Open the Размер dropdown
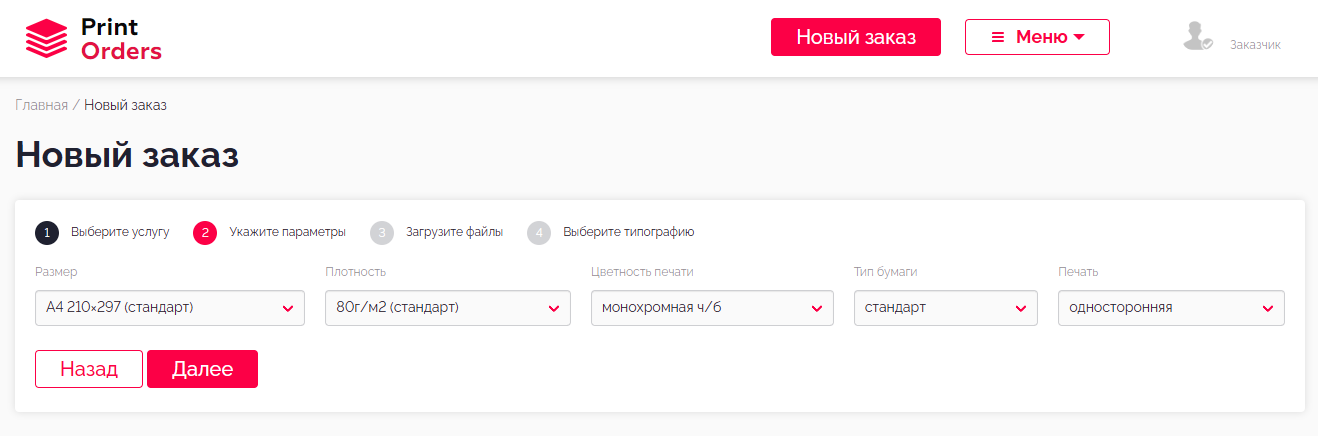 [169, 308]
